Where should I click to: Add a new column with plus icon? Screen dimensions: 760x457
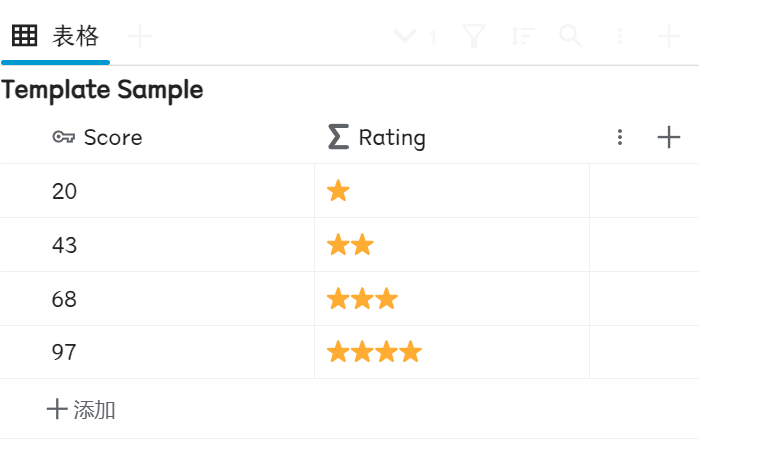click(668, 138)
